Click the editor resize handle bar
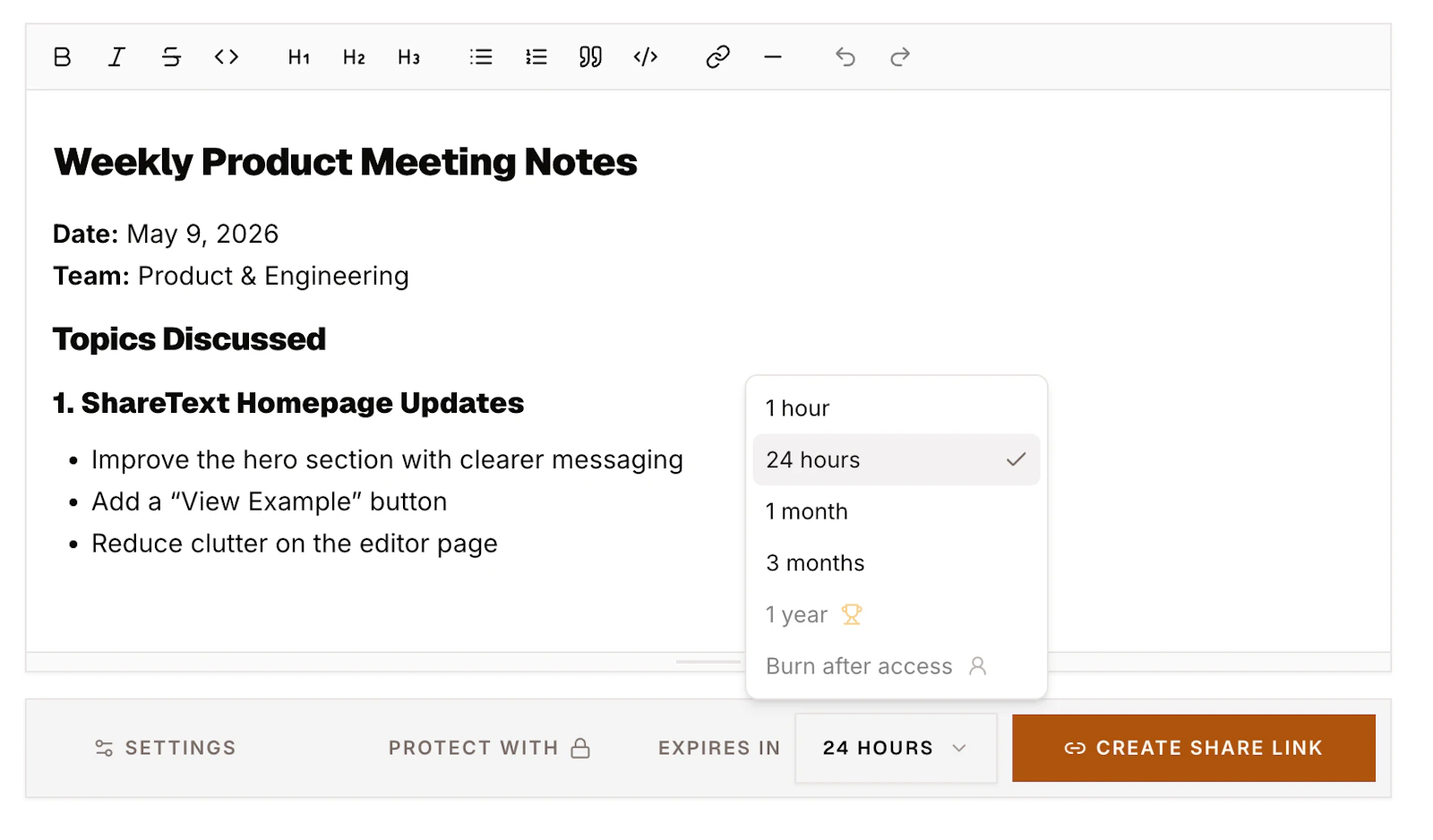 point(708,662)
